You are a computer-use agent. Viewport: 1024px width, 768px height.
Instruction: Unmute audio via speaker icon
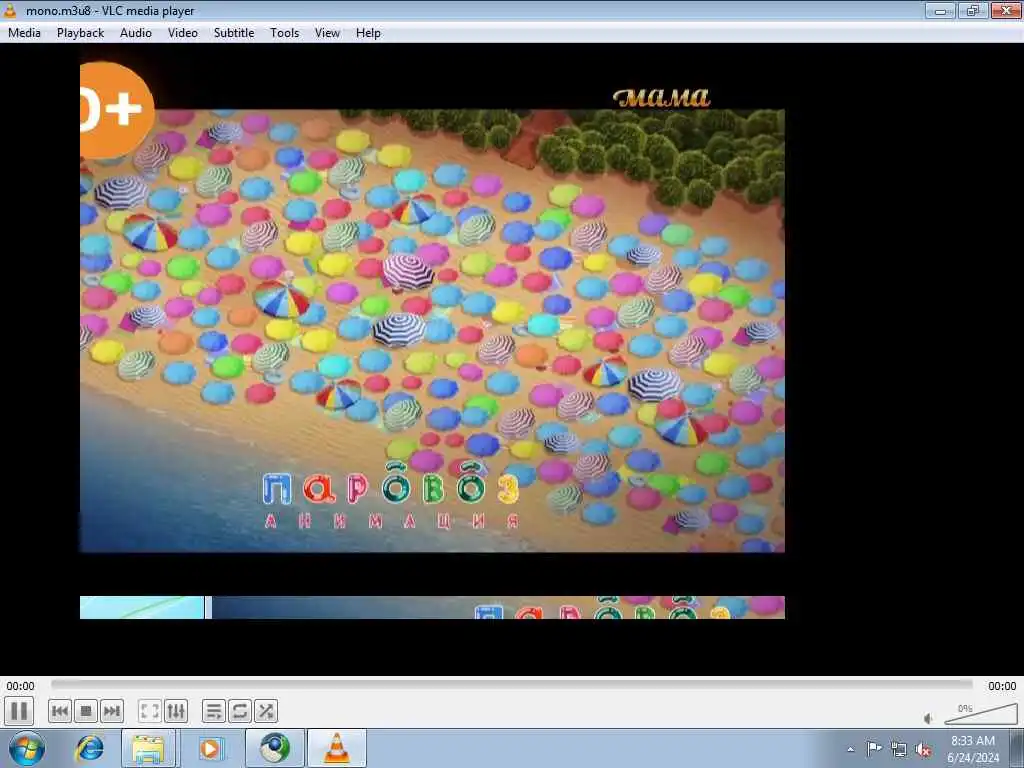(x=928, y=718)
